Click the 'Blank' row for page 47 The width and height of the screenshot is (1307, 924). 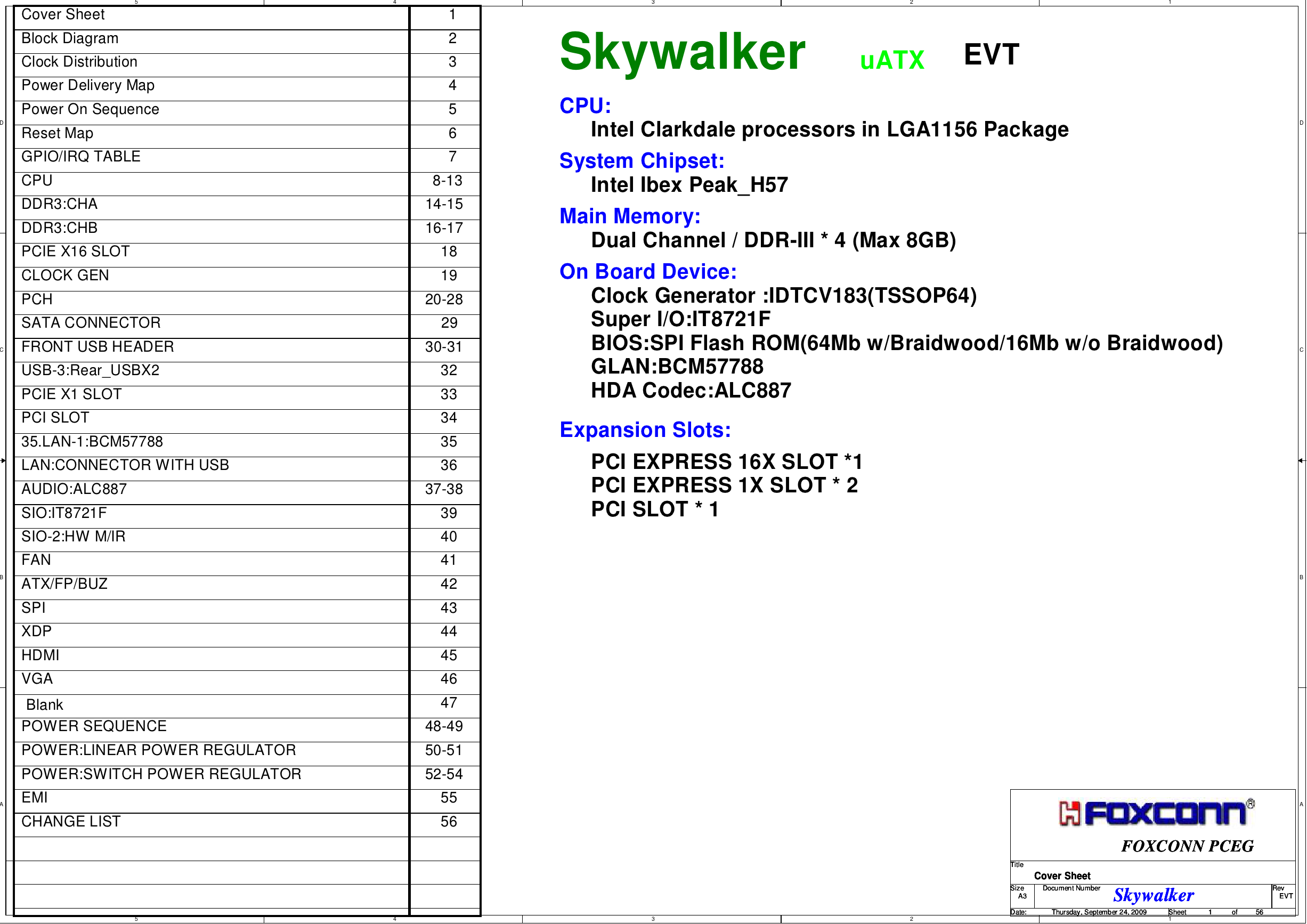[x=247, y=707]
